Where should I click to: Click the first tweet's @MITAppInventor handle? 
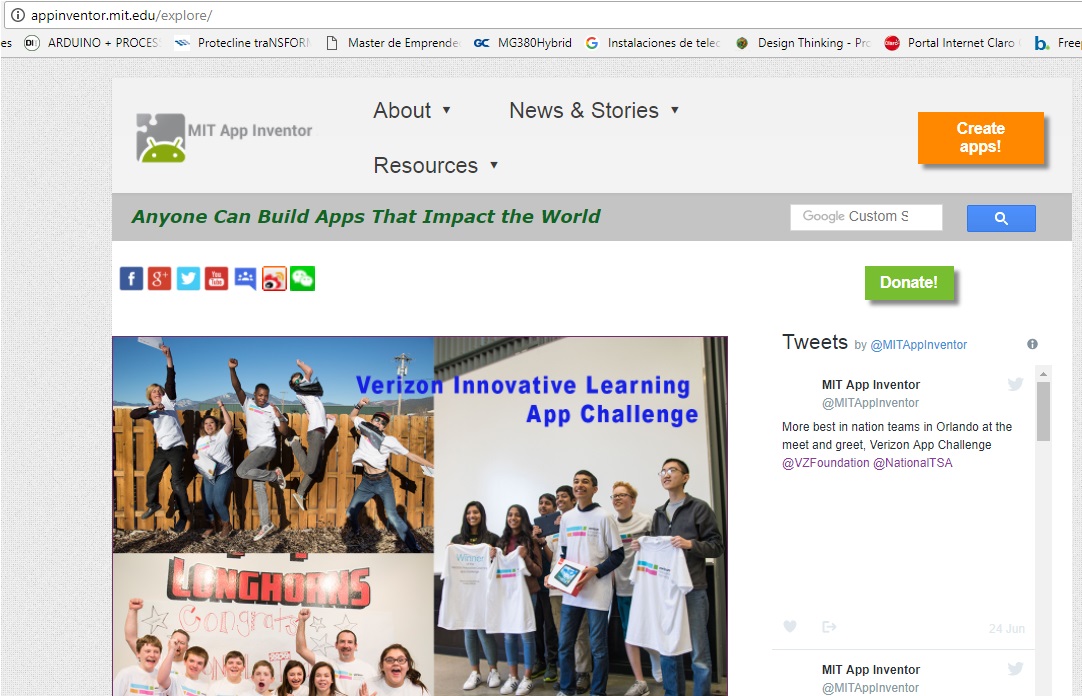[x=870, y=403]
